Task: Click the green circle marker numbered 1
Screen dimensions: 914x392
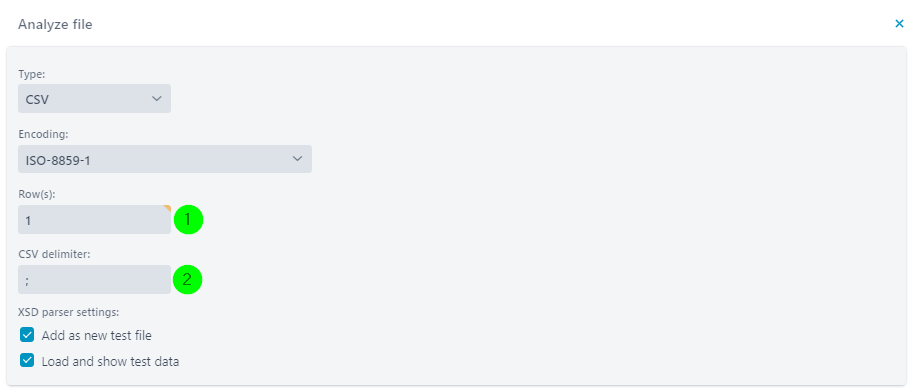Action: pyautogui.click(x=188, y=220)
